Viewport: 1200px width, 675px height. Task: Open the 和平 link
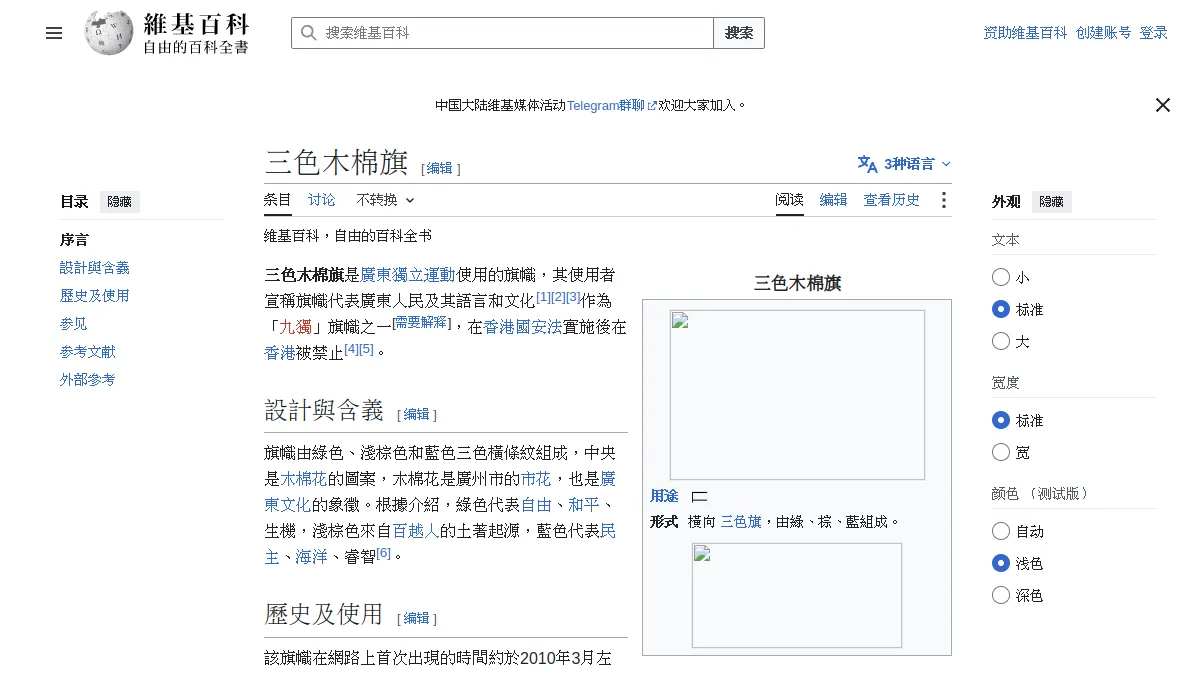[584, 504]
